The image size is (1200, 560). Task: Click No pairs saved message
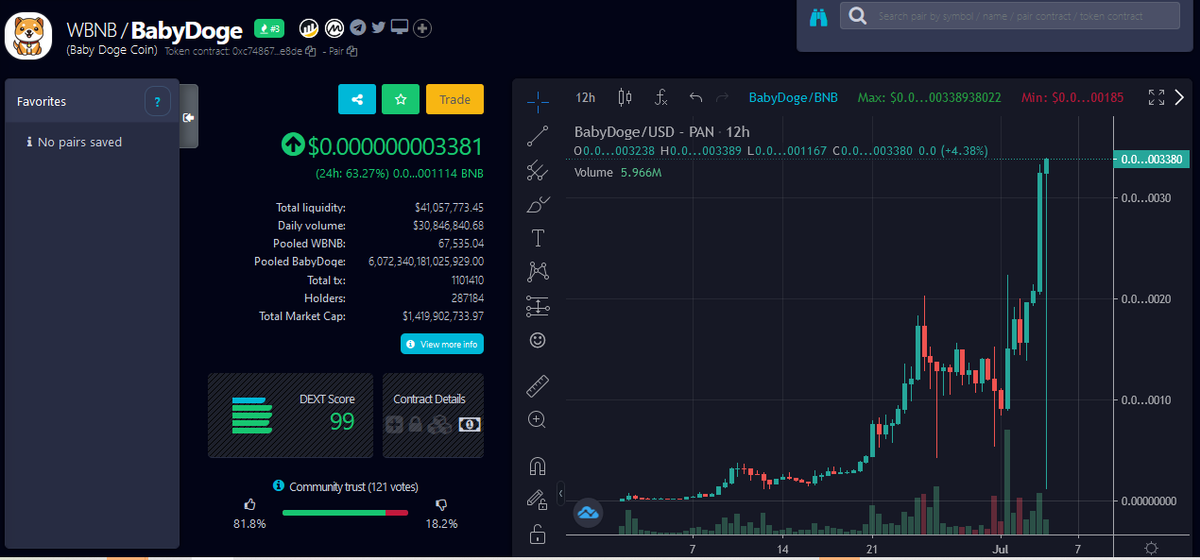tap(74, 142)
